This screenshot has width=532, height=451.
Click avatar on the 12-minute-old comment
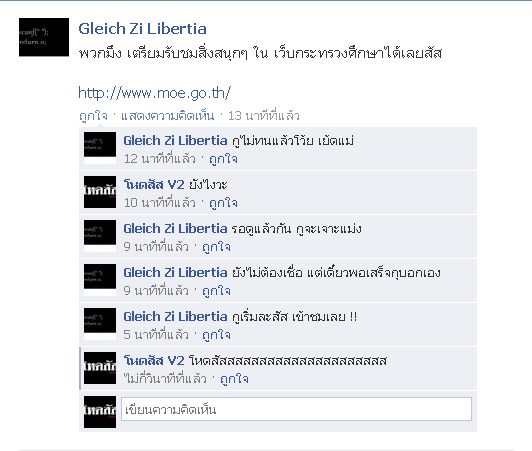tap(100, 148)
